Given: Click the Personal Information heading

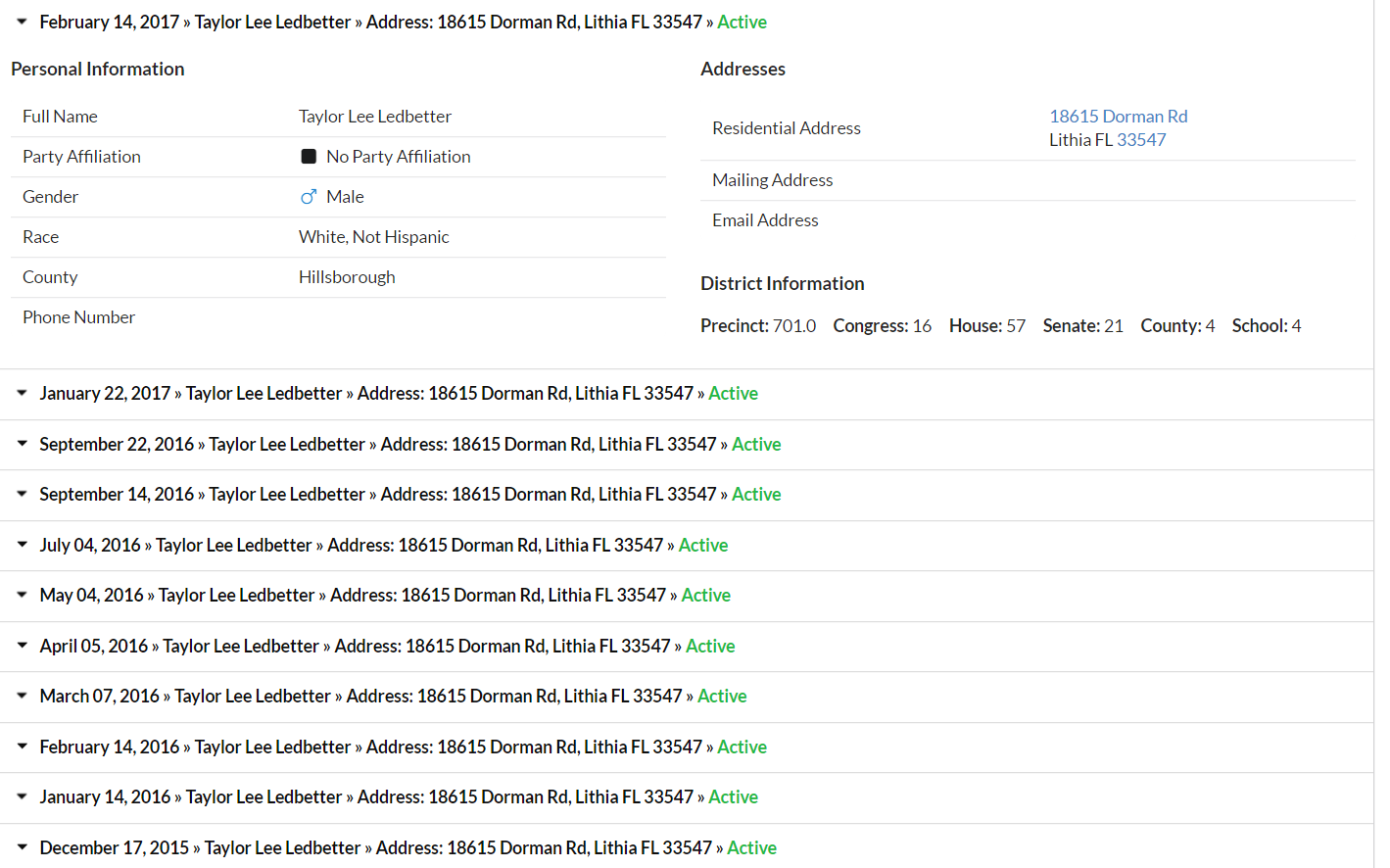Looking at the screenshot, I should click(98, 70).
